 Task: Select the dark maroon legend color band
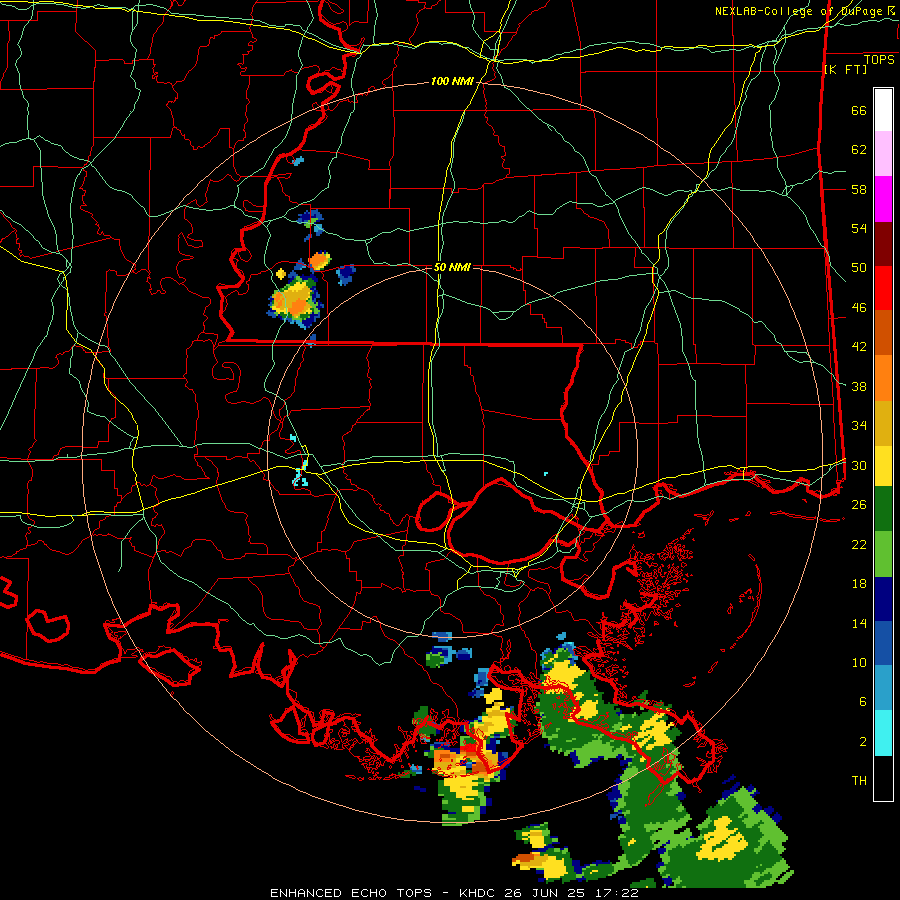coord(883,243)
